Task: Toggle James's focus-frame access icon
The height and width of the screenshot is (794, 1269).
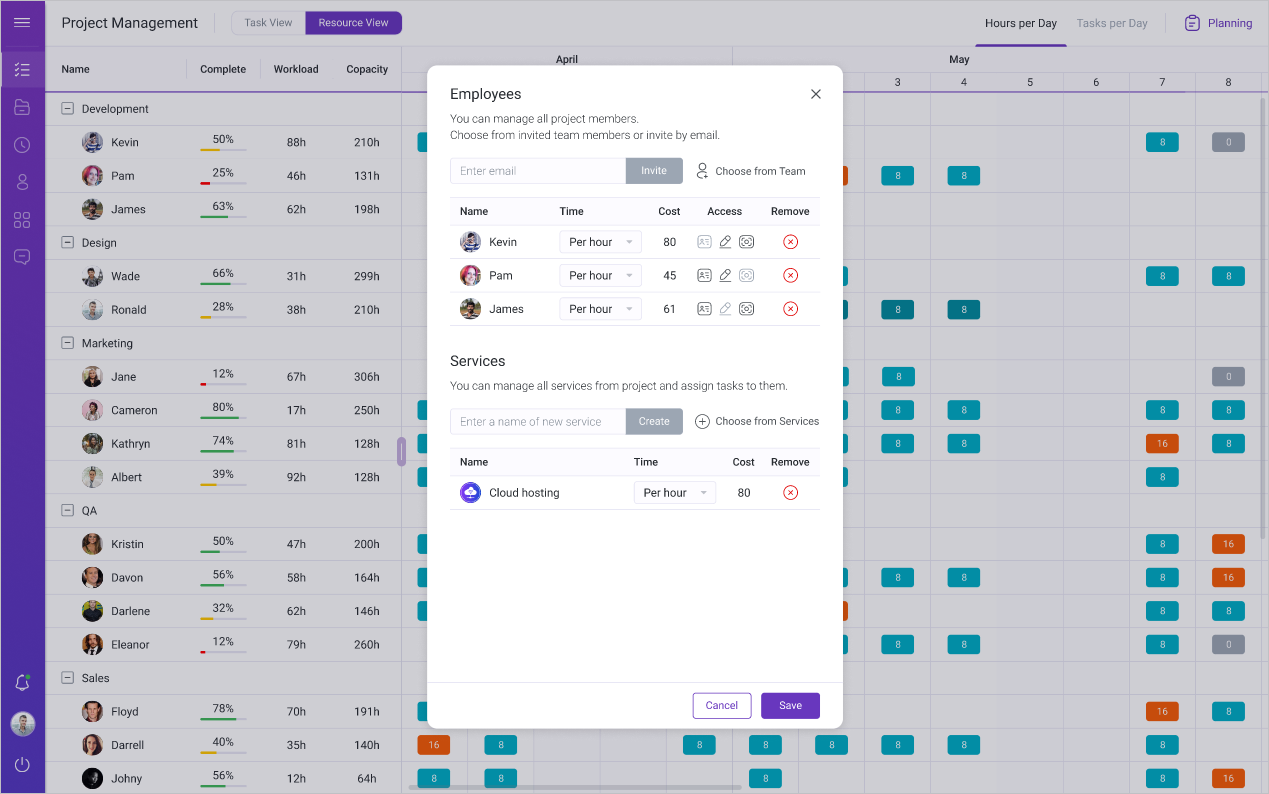Action: click(x=746, y=309)
